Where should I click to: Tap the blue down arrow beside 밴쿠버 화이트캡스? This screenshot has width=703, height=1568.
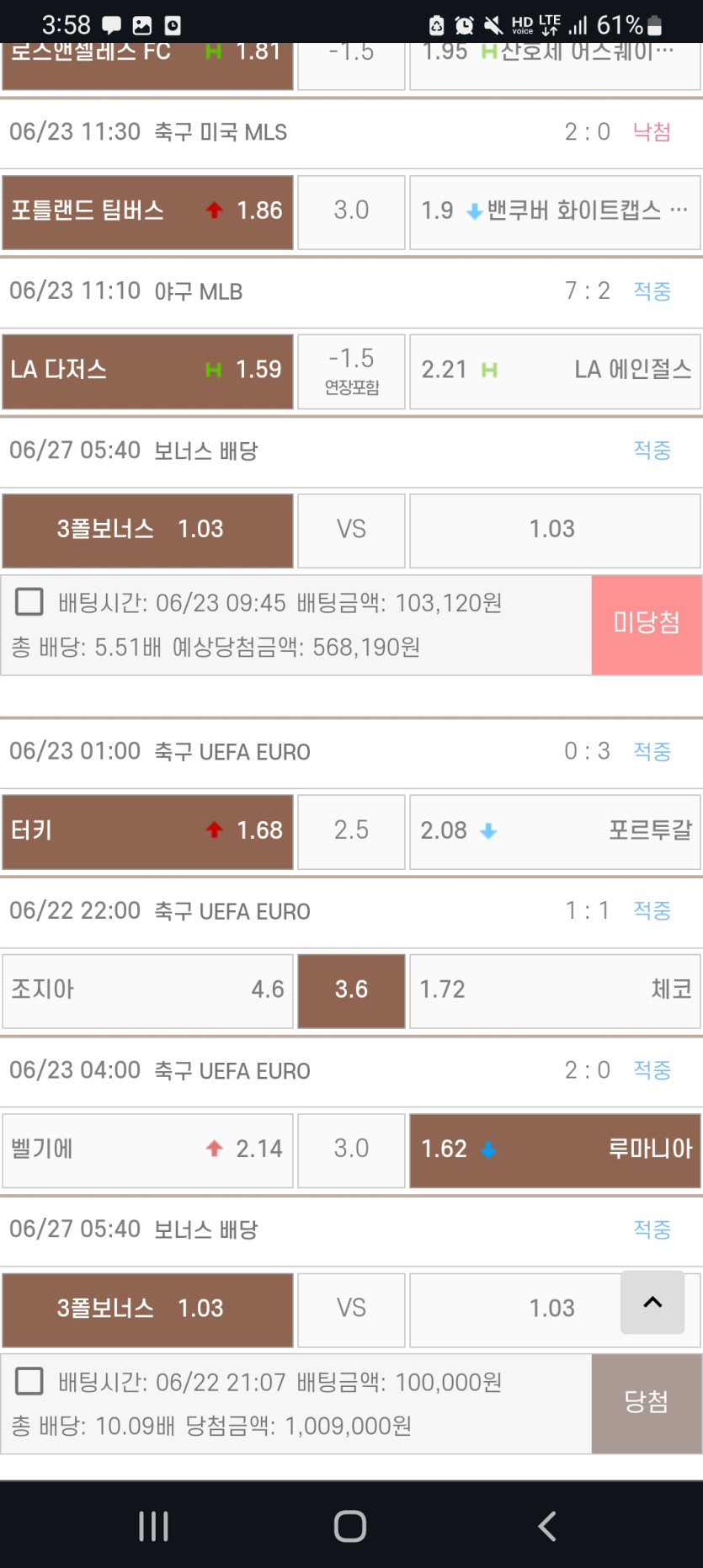(x=474, y=211)
